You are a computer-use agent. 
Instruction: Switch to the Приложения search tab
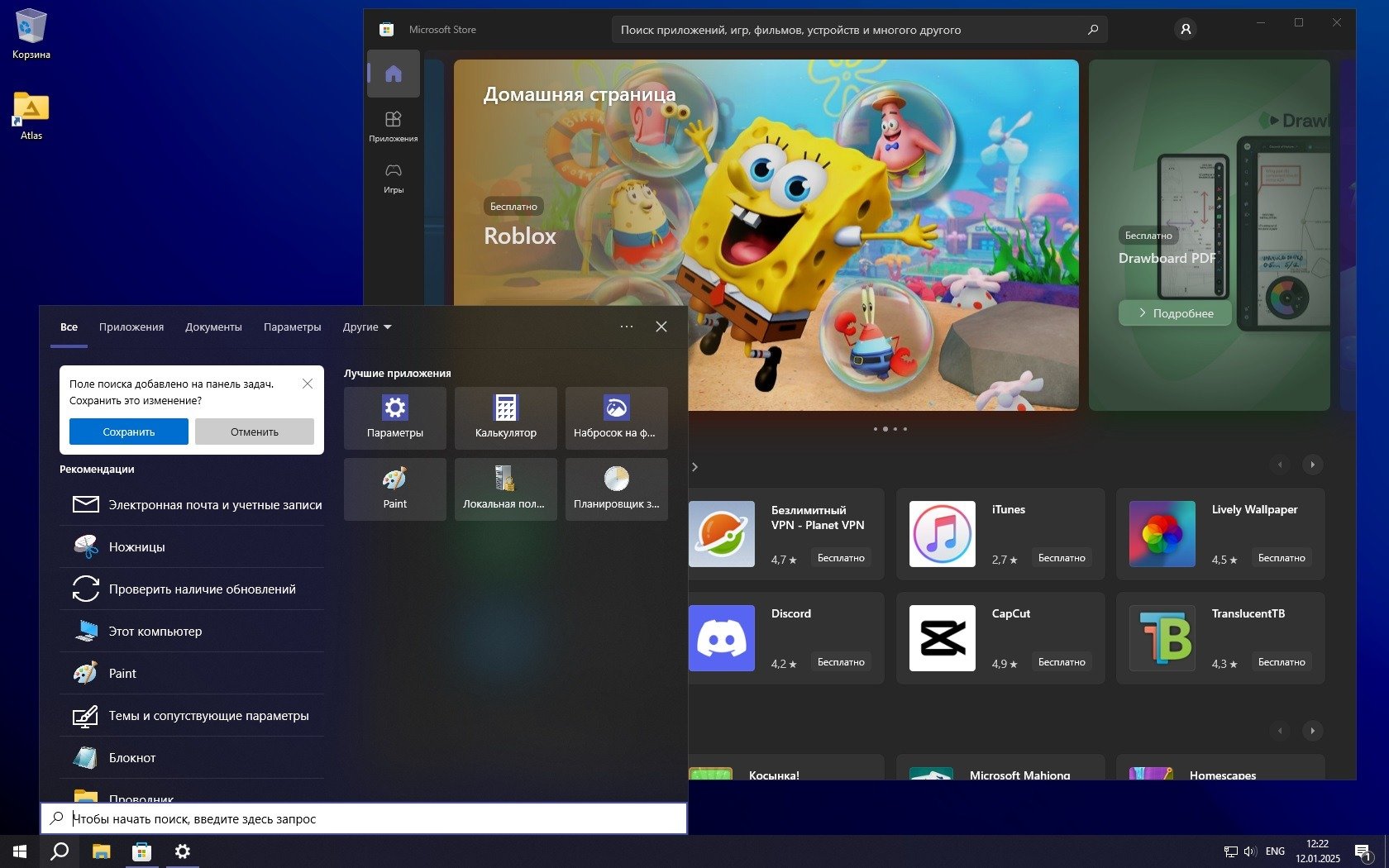pos(131,327)
